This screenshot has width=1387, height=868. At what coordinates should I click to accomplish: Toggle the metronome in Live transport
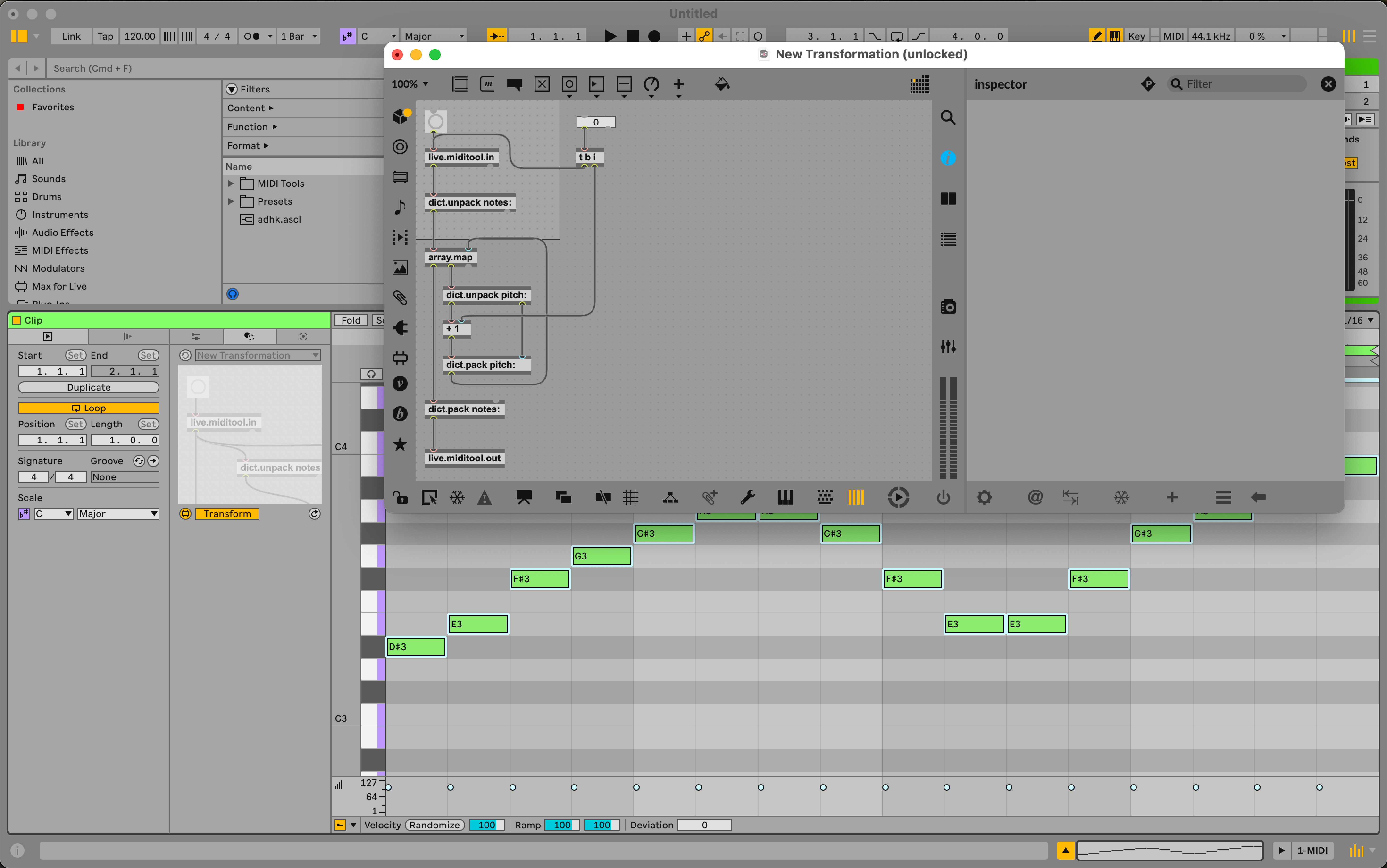click(251, 36)
